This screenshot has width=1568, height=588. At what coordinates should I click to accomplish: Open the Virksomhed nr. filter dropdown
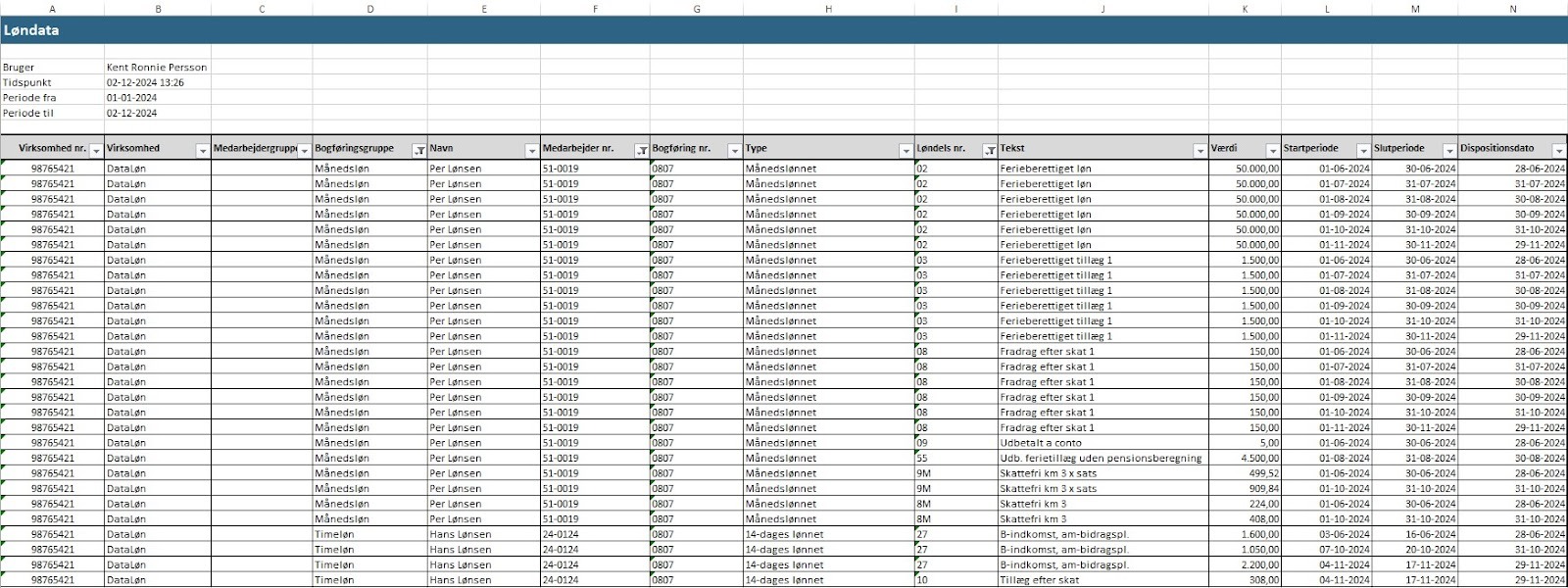pos(96,150)
